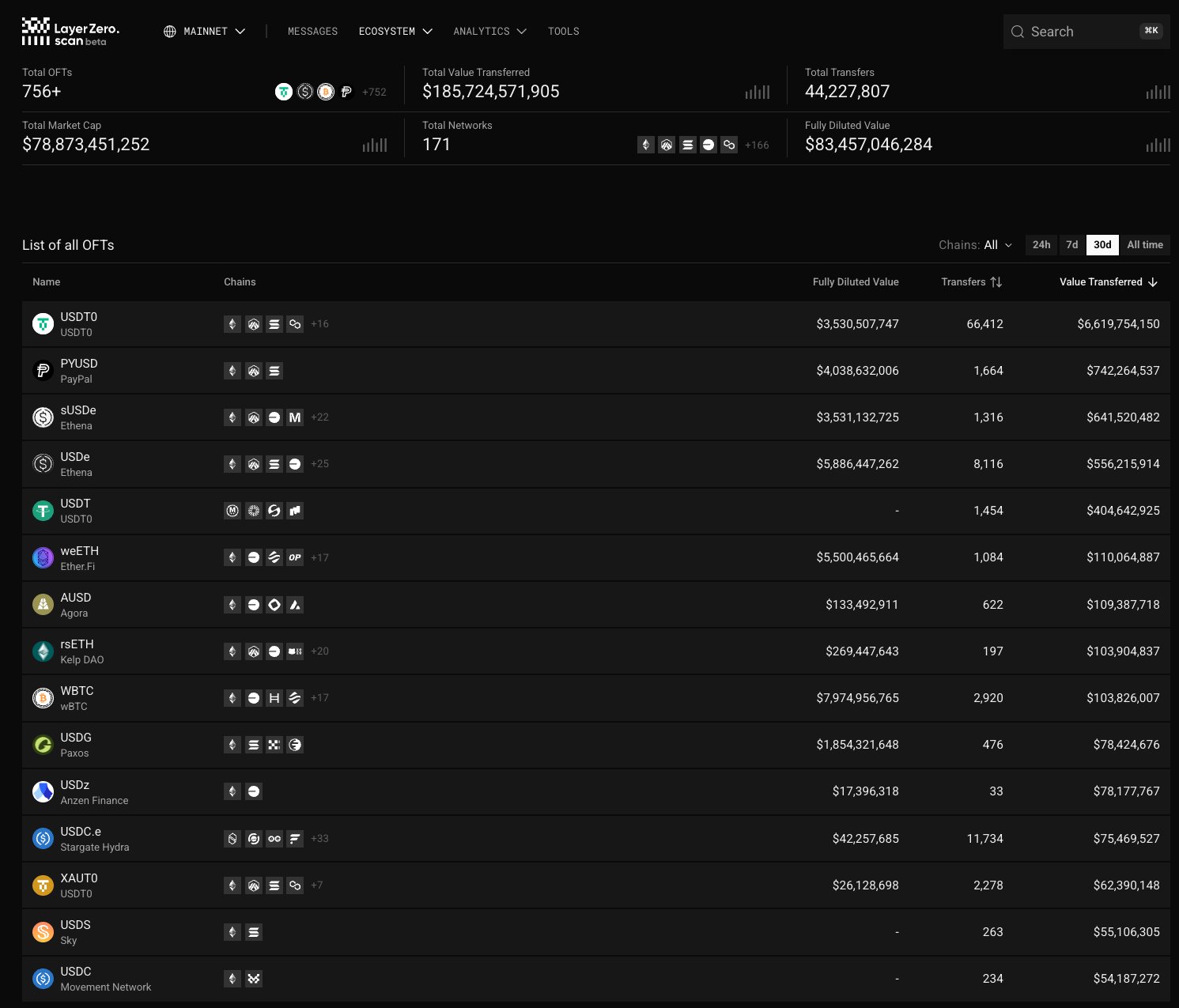This screenshot has width=1179, height=1008.
Task: Click the Search input field
Action: (x=1080, y=32)
